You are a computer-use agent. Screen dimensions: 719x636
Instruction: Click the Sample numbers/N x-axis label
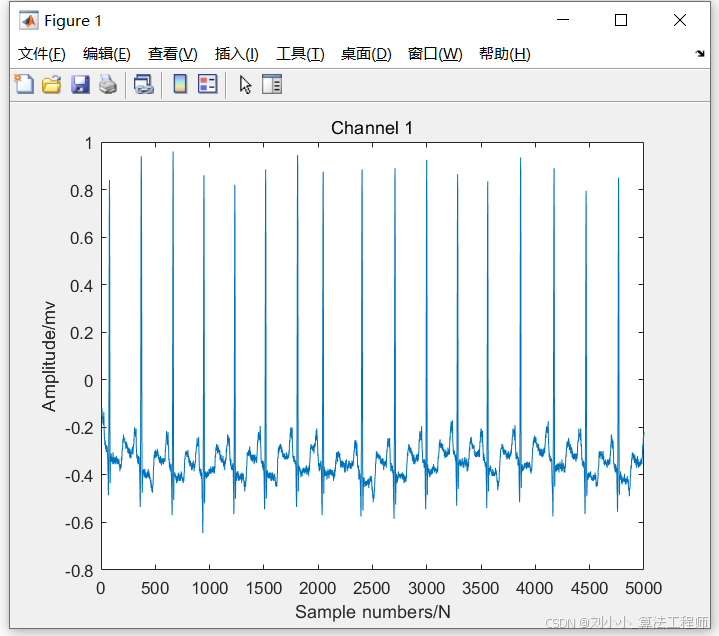tap(373, 612)
